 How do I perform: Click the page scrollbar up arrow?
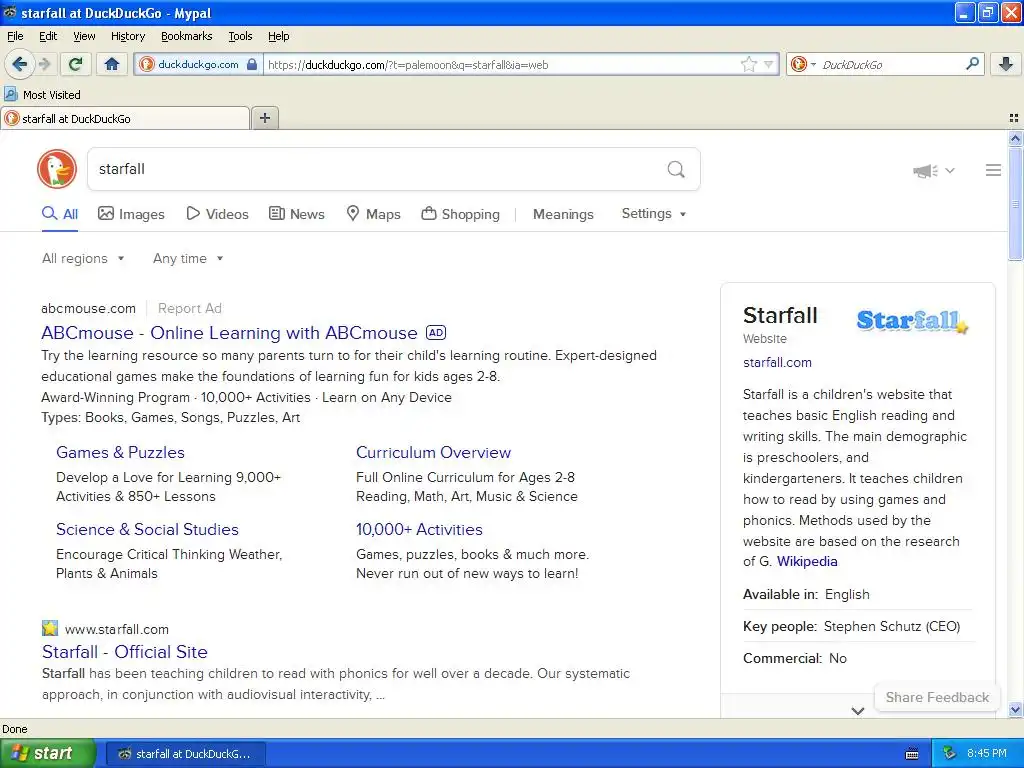(1015, 138)
